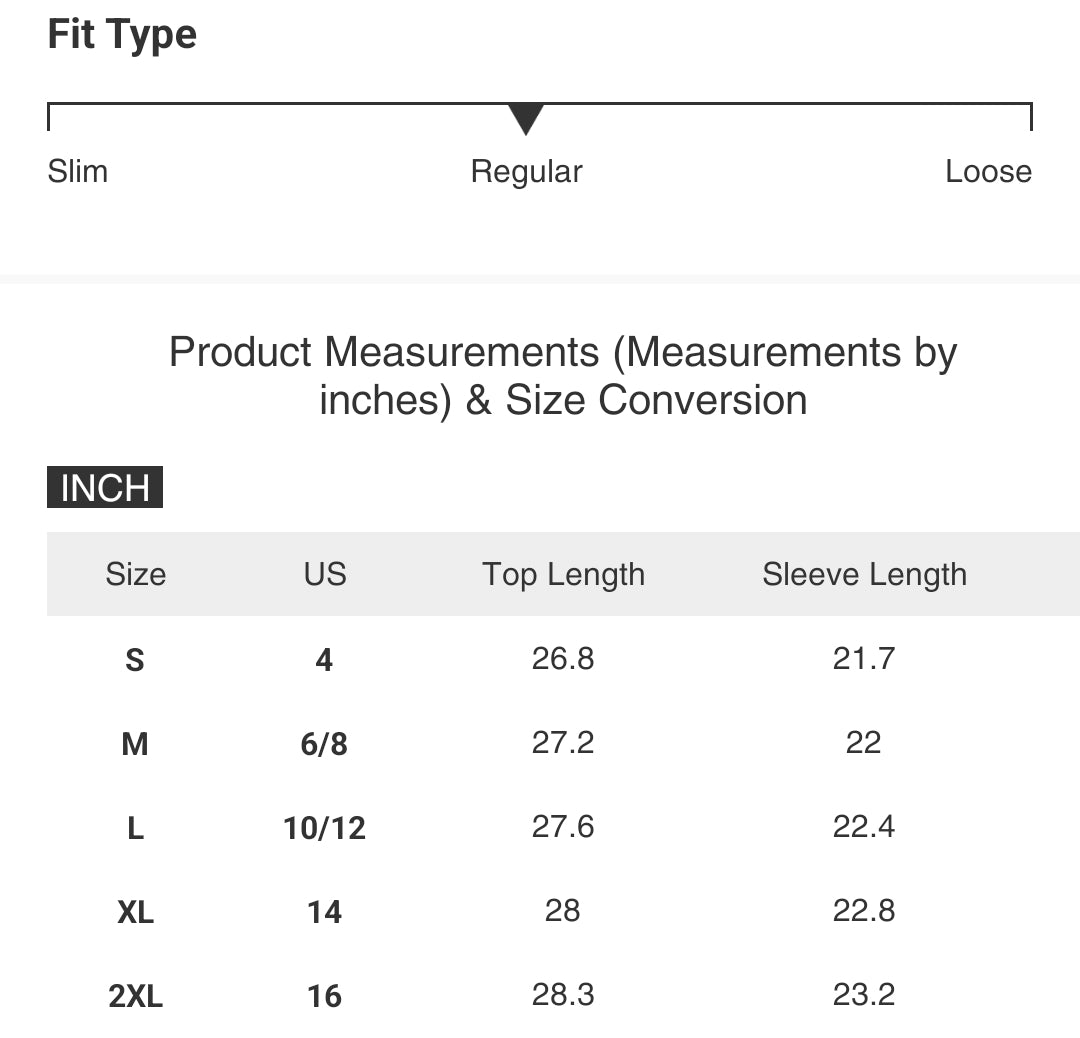Select the INCH unit tab

pos(105,488)
